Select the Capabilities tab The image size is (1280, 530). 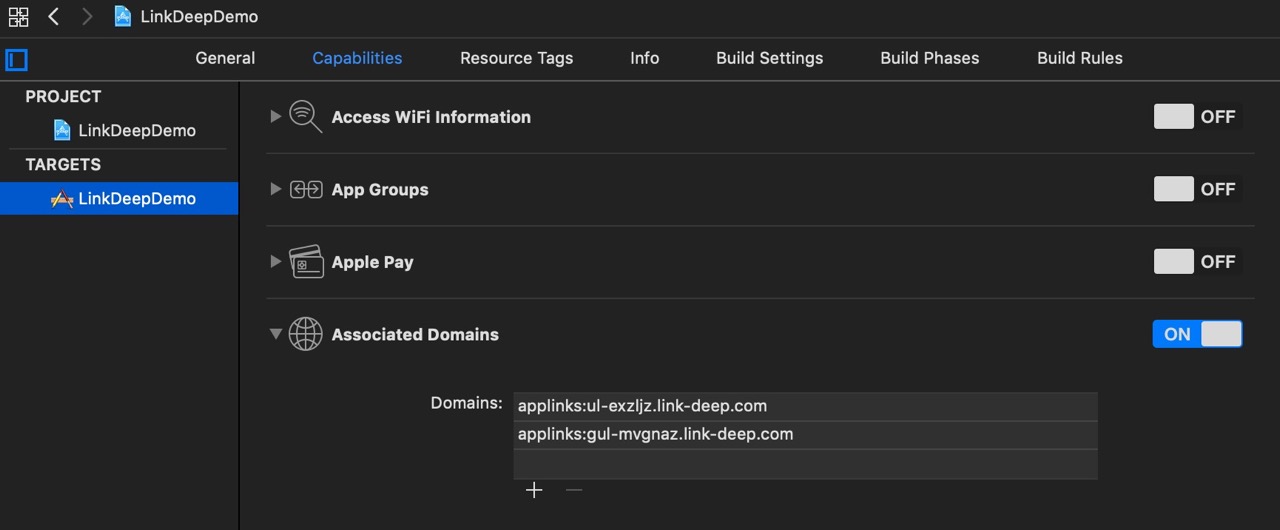(357, 58)
